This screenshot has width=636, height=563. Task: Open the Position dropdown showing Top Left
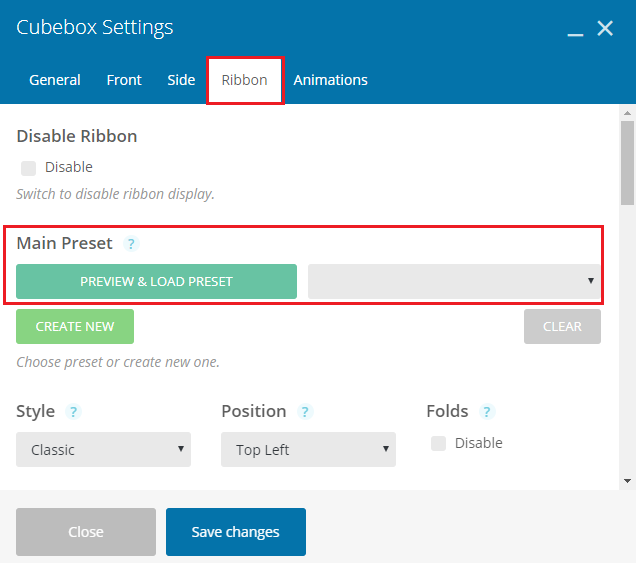coord(308,449)
